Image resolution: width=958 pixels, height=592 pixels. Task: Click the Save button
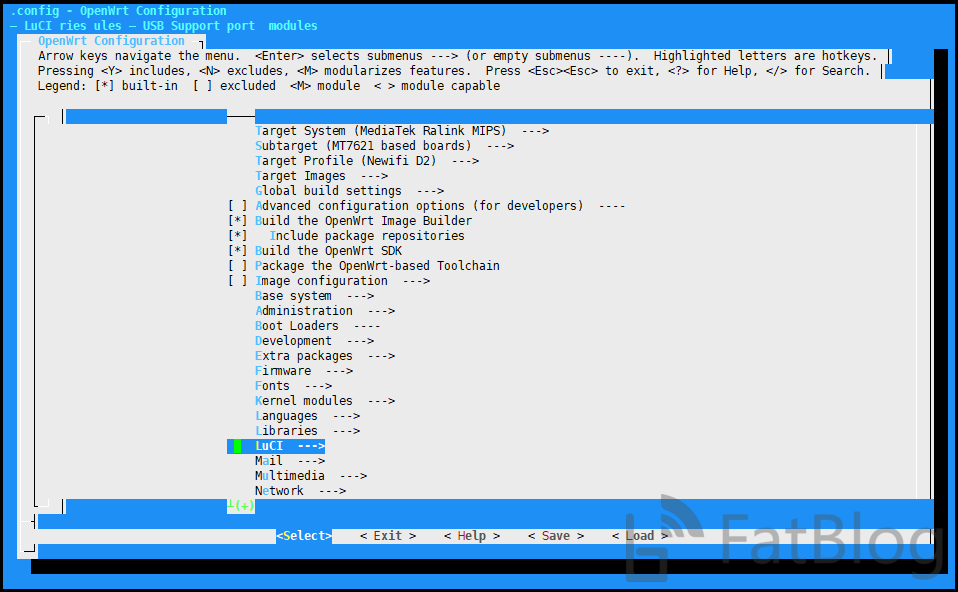(x=556, y=536)
